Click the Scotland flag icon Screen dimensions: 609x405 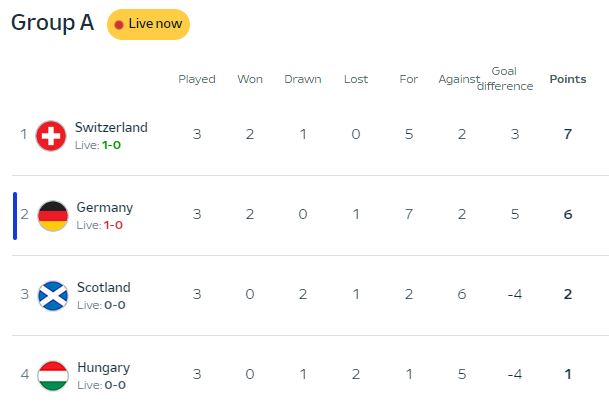coord(53,296)
